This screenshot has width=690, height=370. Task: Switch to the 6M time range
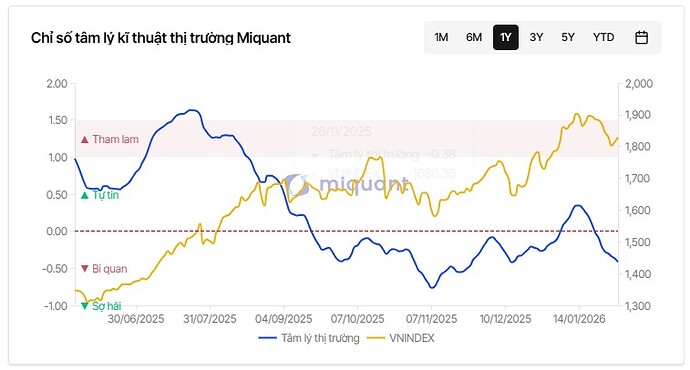pyautogui.click(x=473, y=37)
